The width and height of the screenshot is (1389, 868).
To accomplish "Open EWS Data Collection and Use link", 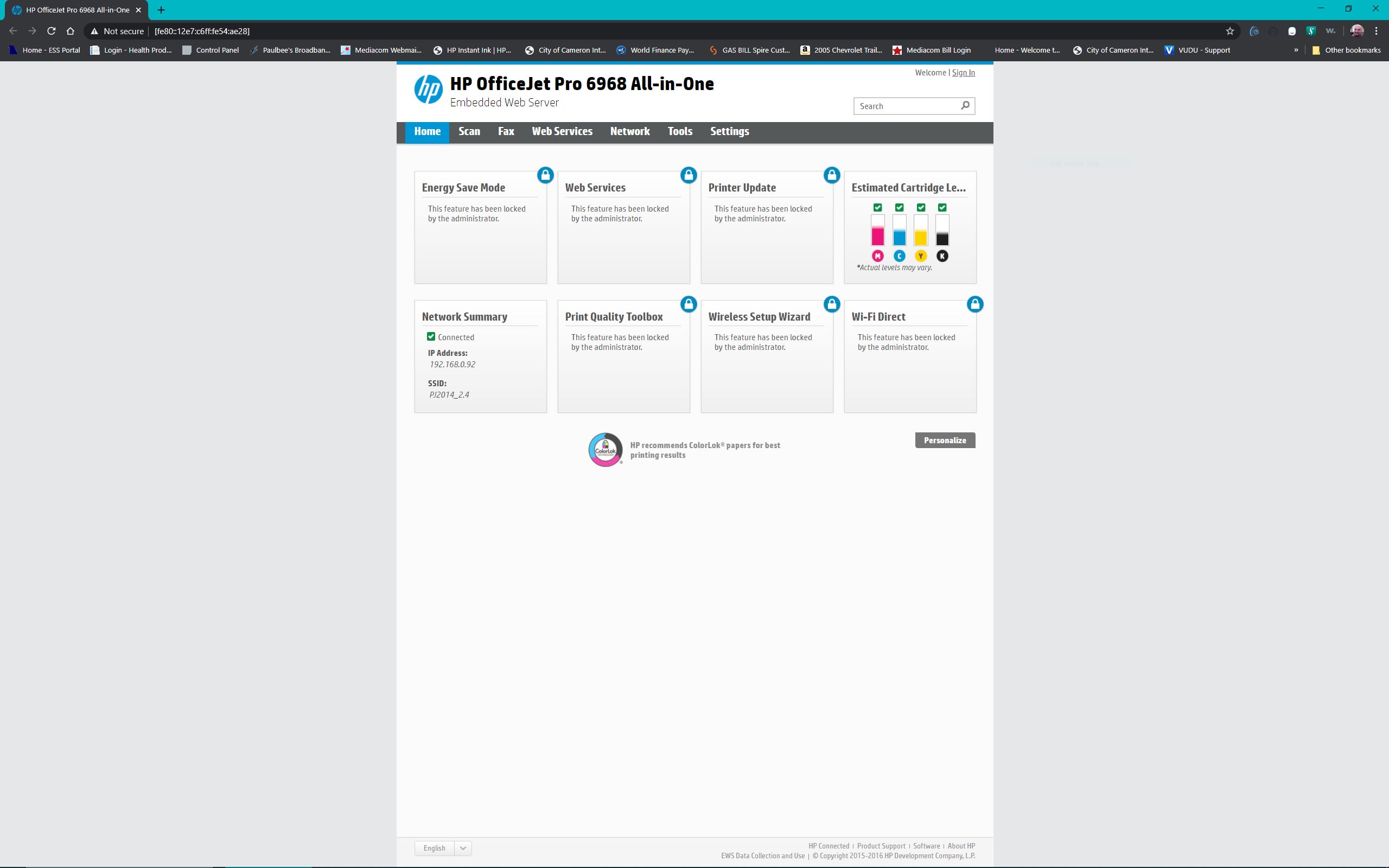I will 763,856.
